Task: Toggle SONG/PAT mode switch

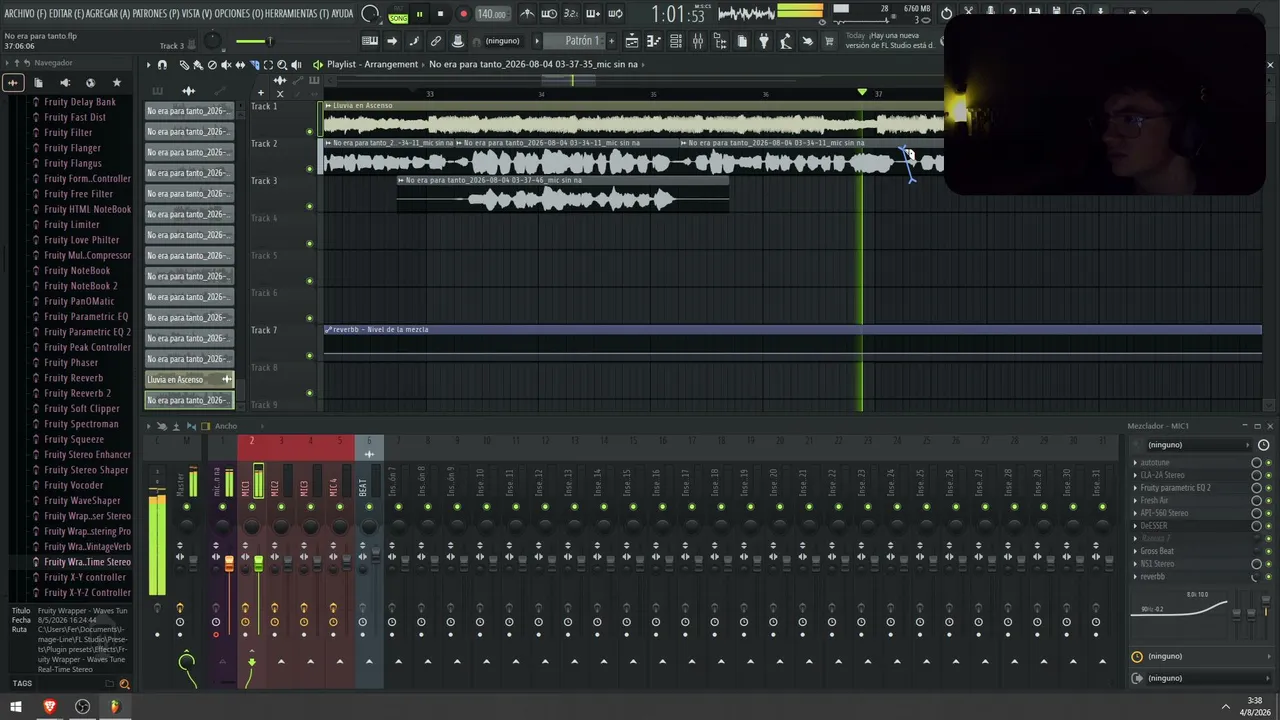Action: [398, 14]
